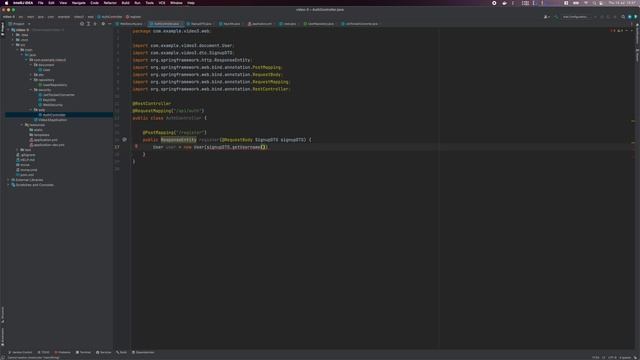This screenshot has width=640, height=360.
Task: Switch to application.yml editor tab
Action: click(x=260, y=24)
